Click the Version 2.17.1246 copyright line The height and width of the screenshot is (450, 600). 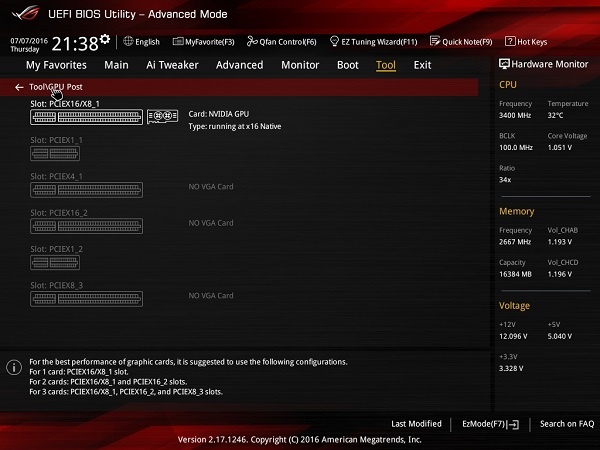[x=300, y=440]
